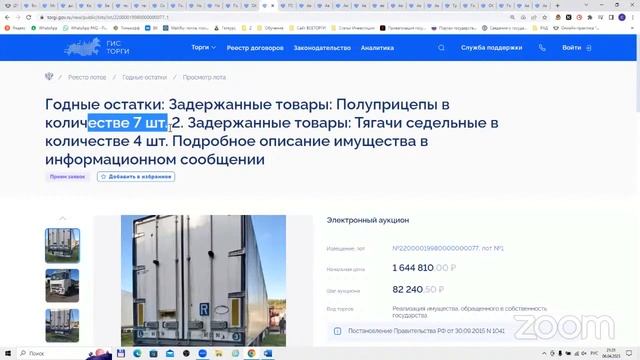640x360 pixels.
Task: Click the info icon beside Постановление
Action: (x=337, y=331)
